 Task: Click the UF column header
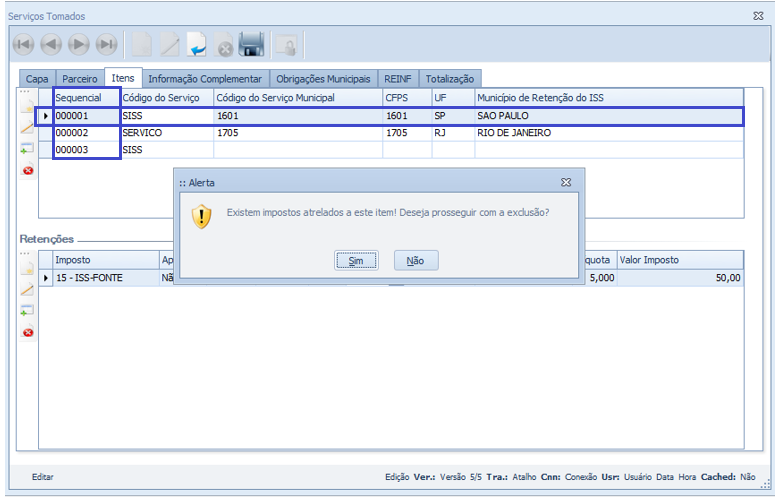pyautogui.click(x=453, y=98)
